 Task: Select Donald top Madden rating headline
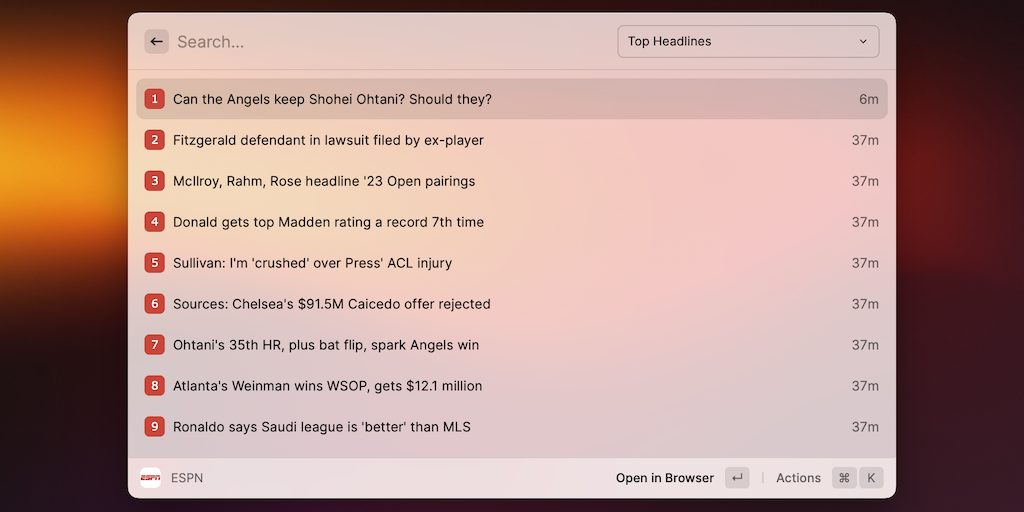[x=328, y=222]
